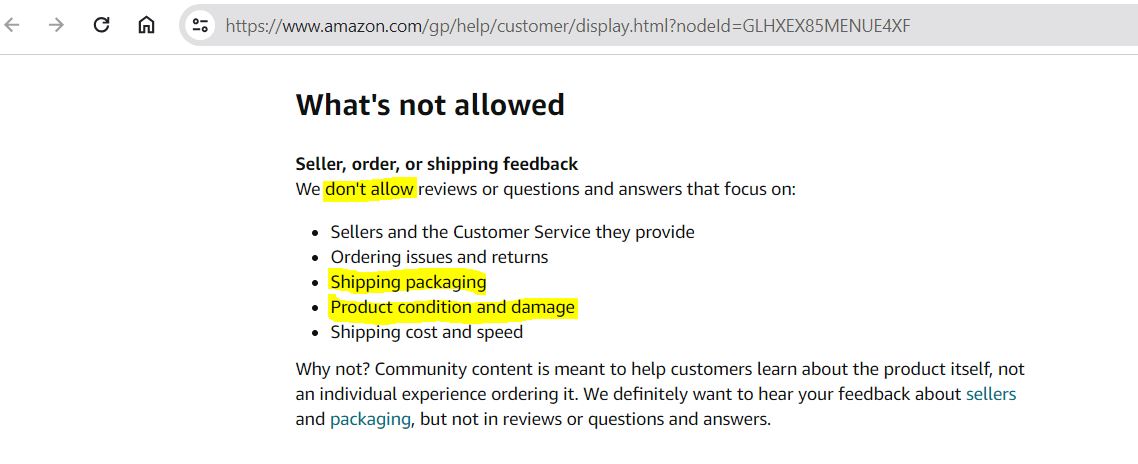Click the "Why not?" paragraph start

click(332, 369)
